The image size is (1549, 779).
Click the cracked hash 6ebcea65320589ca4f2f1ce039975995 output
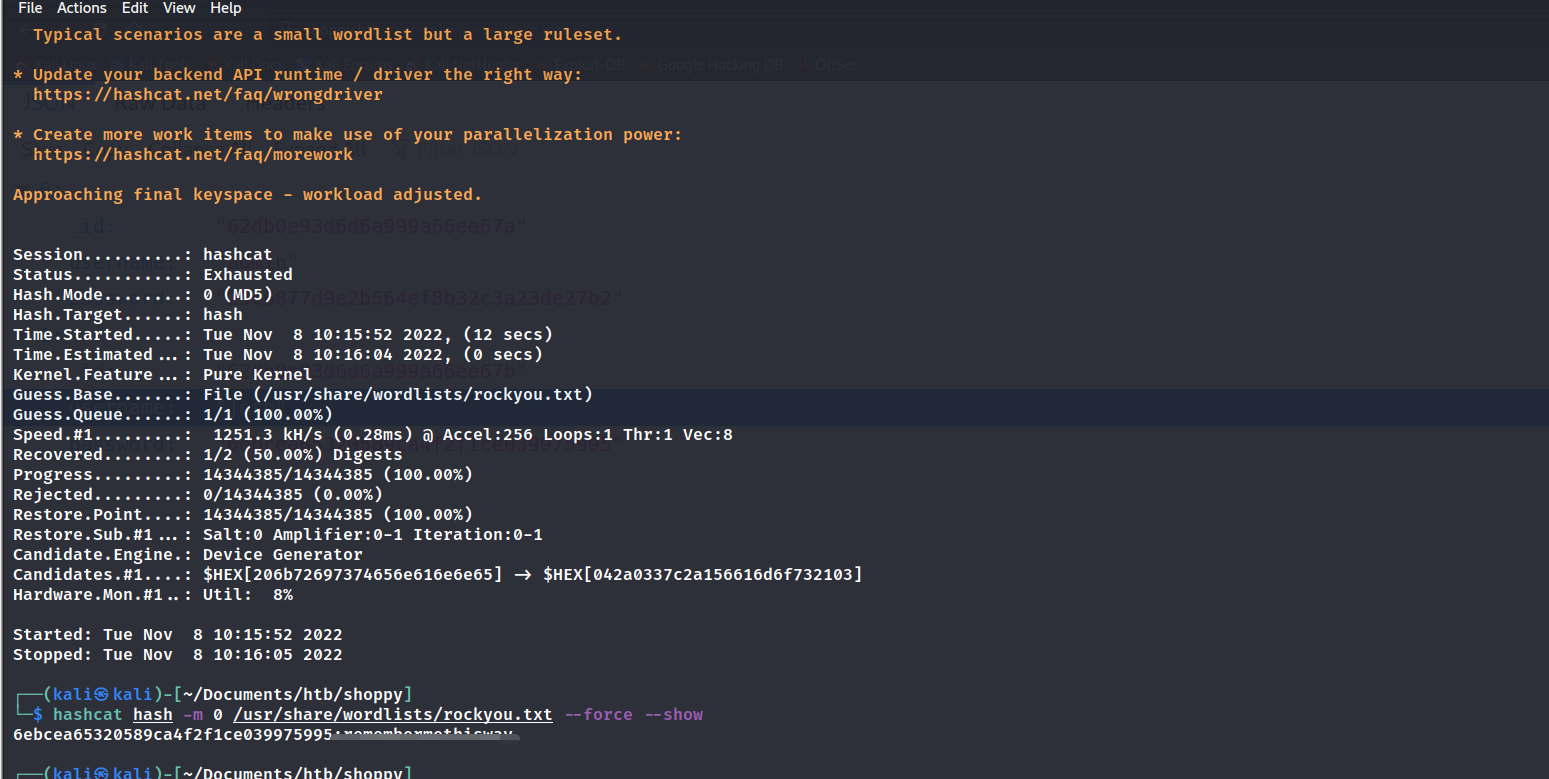click(173, 735)
